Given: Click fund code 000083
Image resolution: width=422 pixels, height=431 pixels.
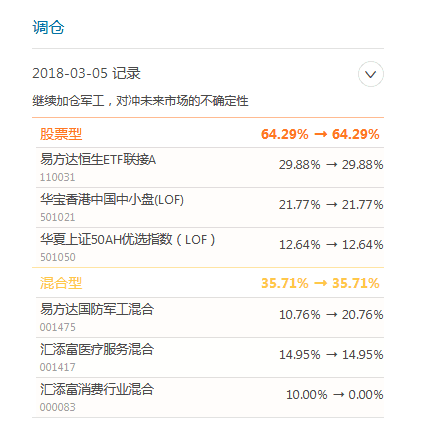Looking at the screenshot, I should tap(57, 407).
